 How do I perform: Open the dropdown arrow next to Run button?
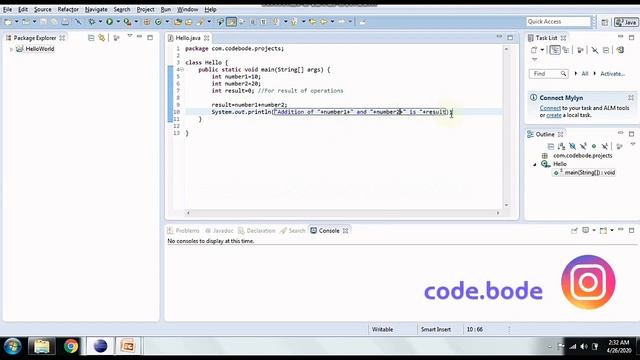(118, 22)
